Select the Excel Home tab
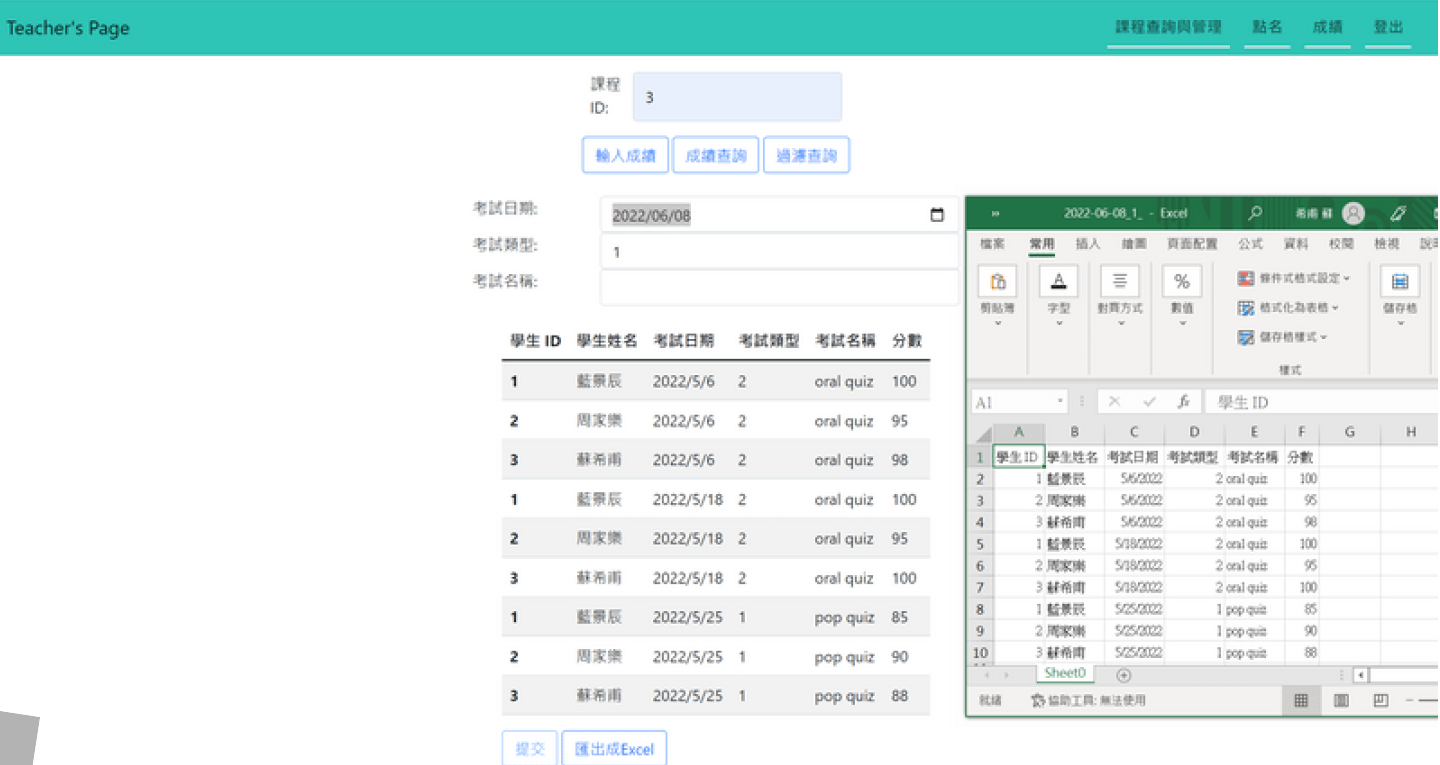This screenshot has height=765, width=1440. (1041, 244)
